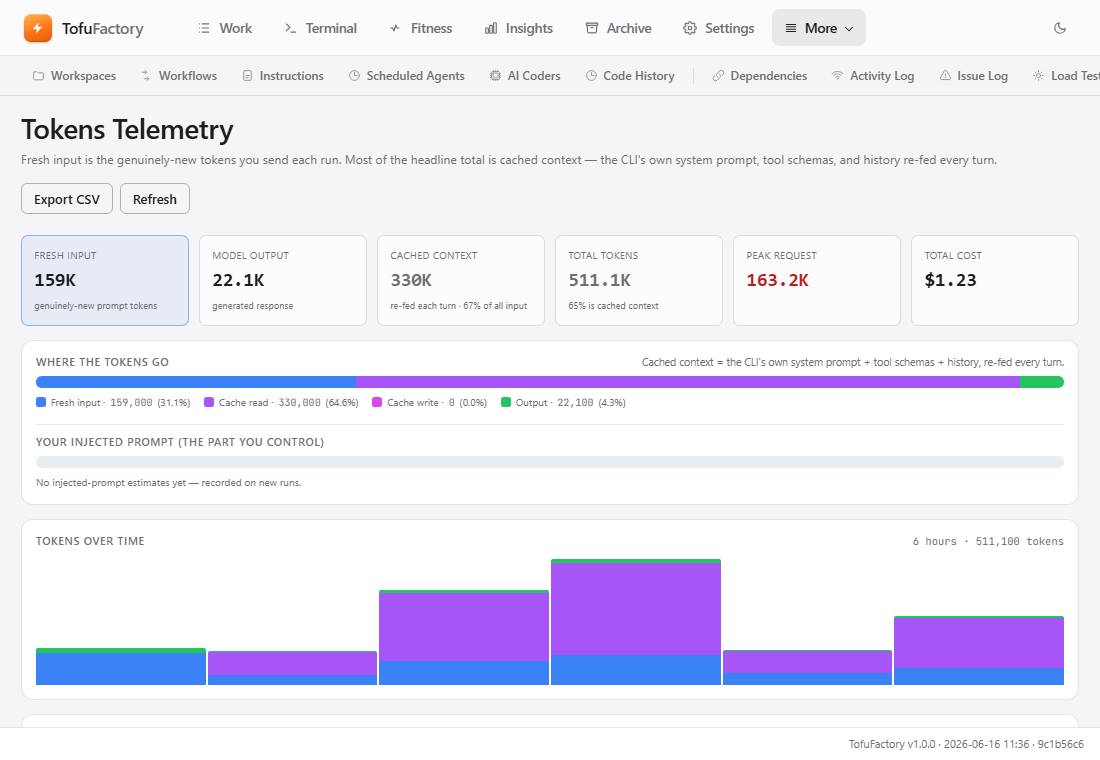Click the green Output legend swatch

click(506, 402)
